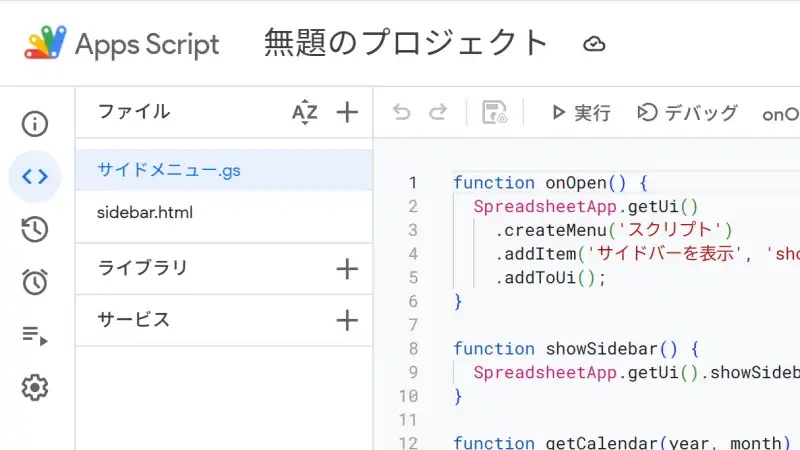Click the undo arrow in toolbar

coord(402,112)
